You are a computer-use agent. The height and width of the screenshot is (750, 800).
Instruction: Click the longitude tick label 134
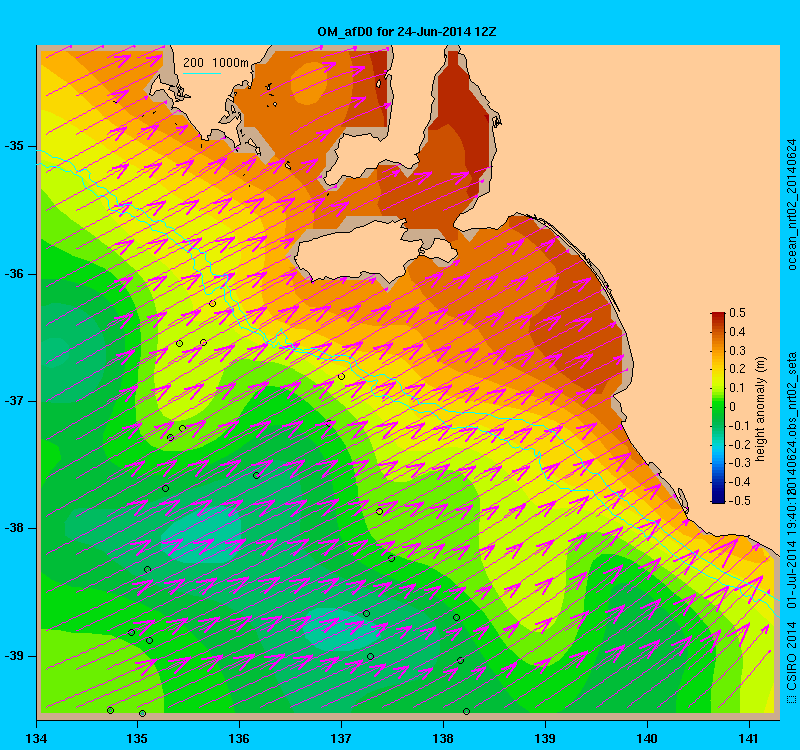(x=36, y=738)
